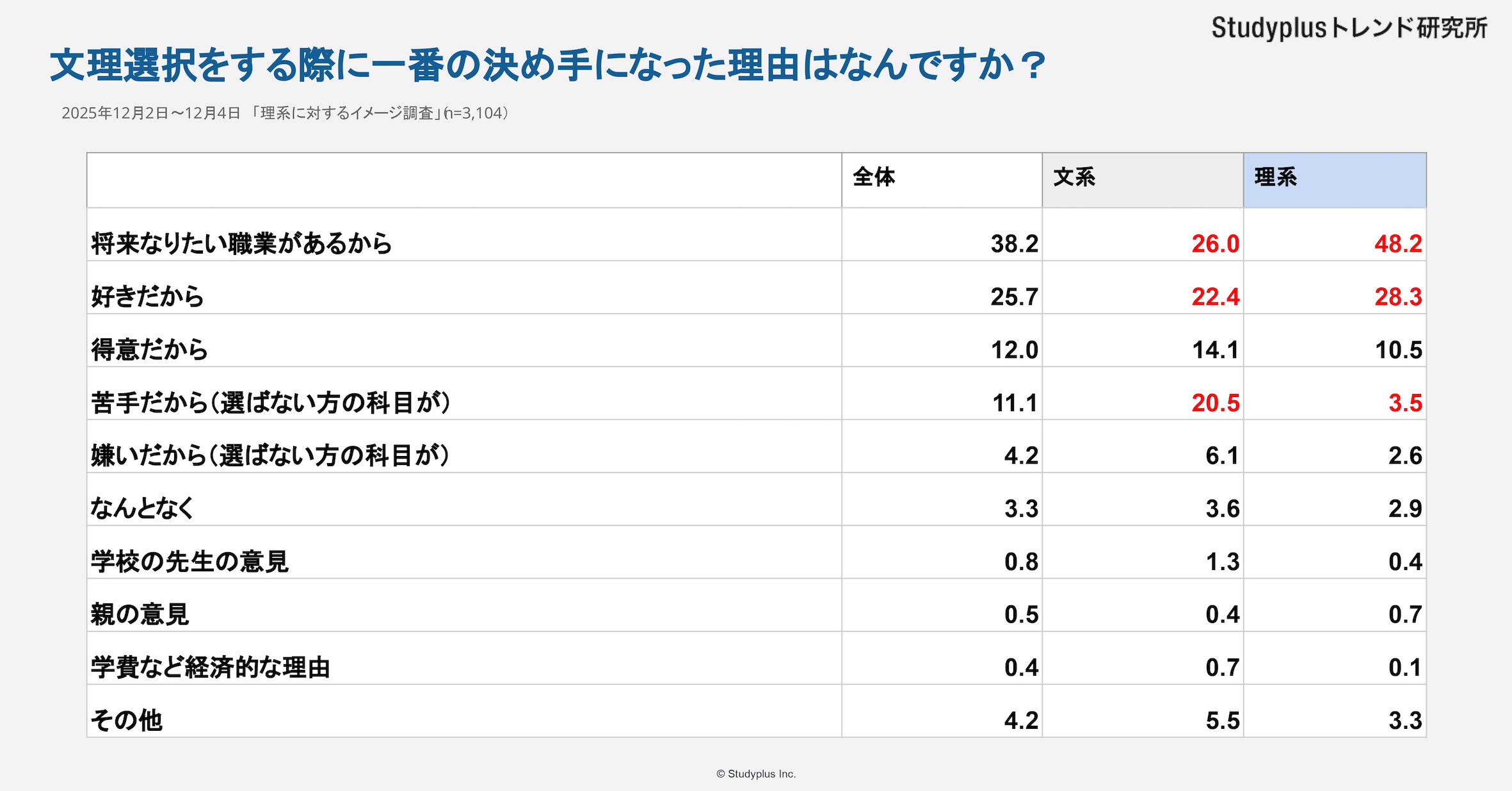Click the 苦手だから row label
This screenshot has width=1512, height=791.
270,403
